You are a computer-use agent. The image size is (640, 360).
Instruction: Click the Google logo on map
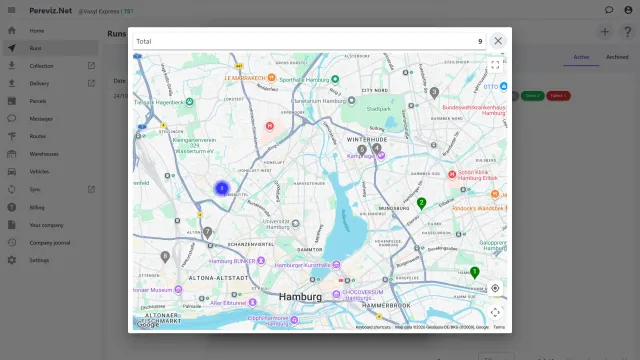[147, 325]
